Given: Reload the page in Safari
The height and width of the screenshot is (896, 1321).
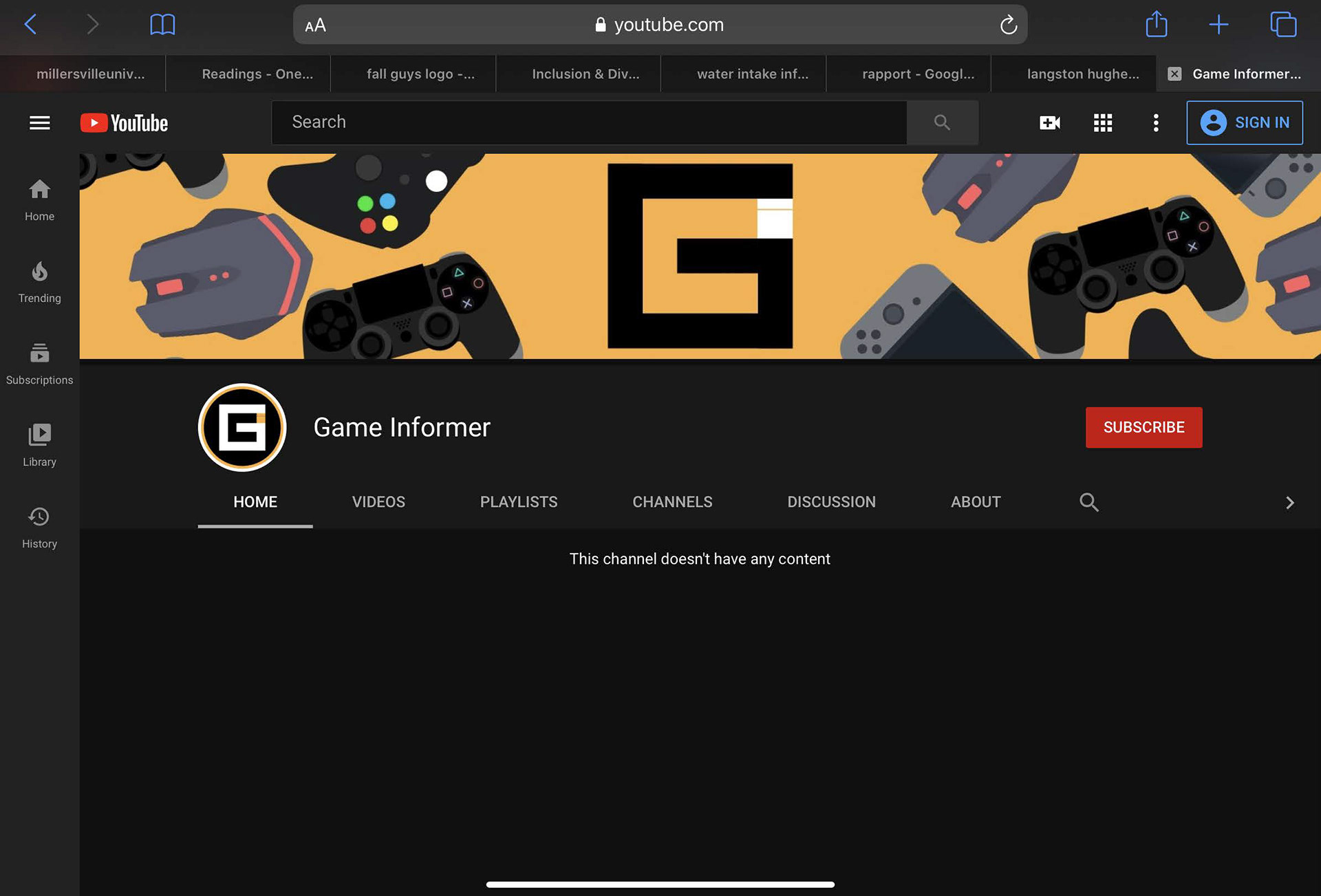Looking at the screenshot, I should 1008,25.
